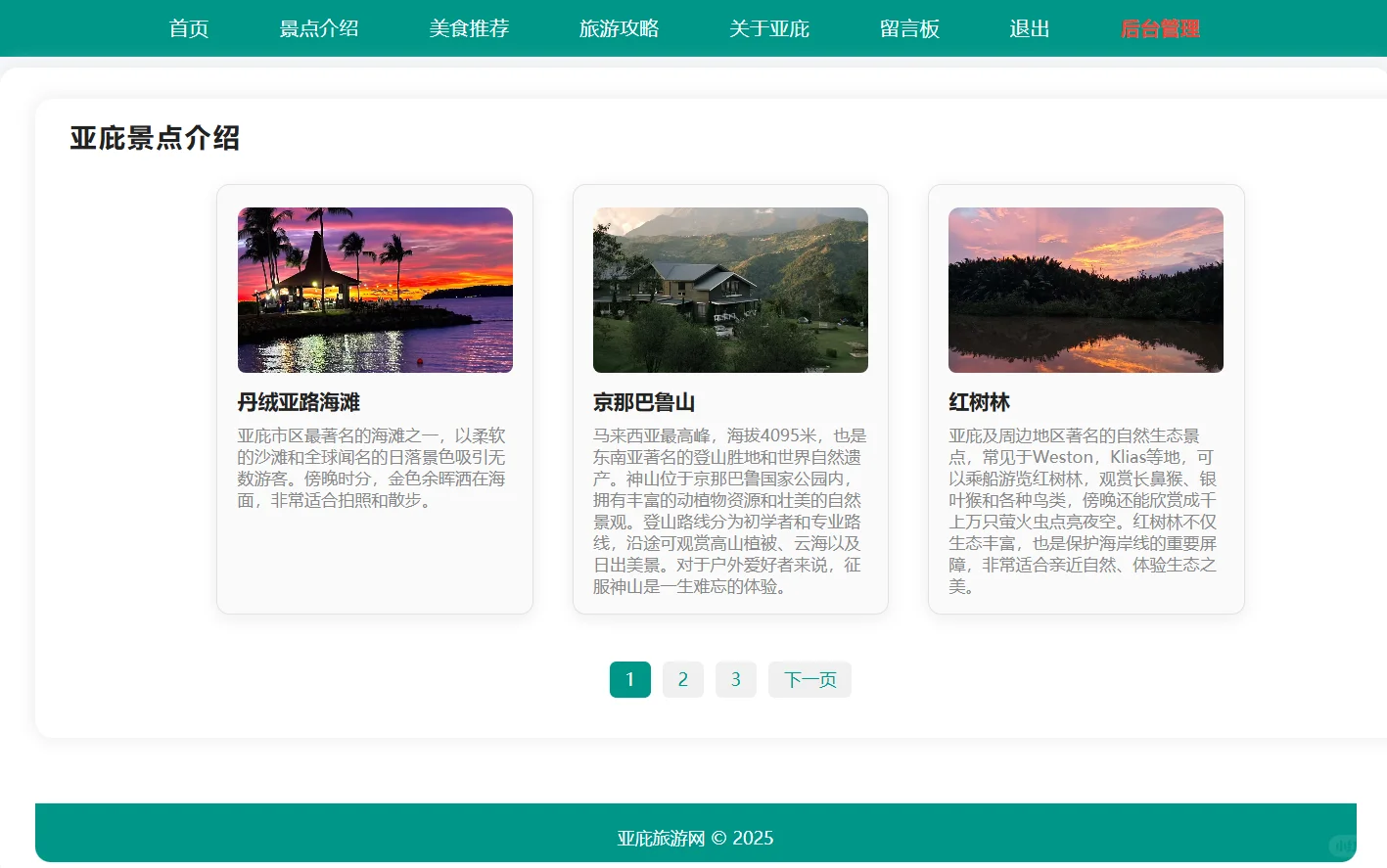
Task: Open the red 后台管理 admin link
Action: click(1160, 28)
